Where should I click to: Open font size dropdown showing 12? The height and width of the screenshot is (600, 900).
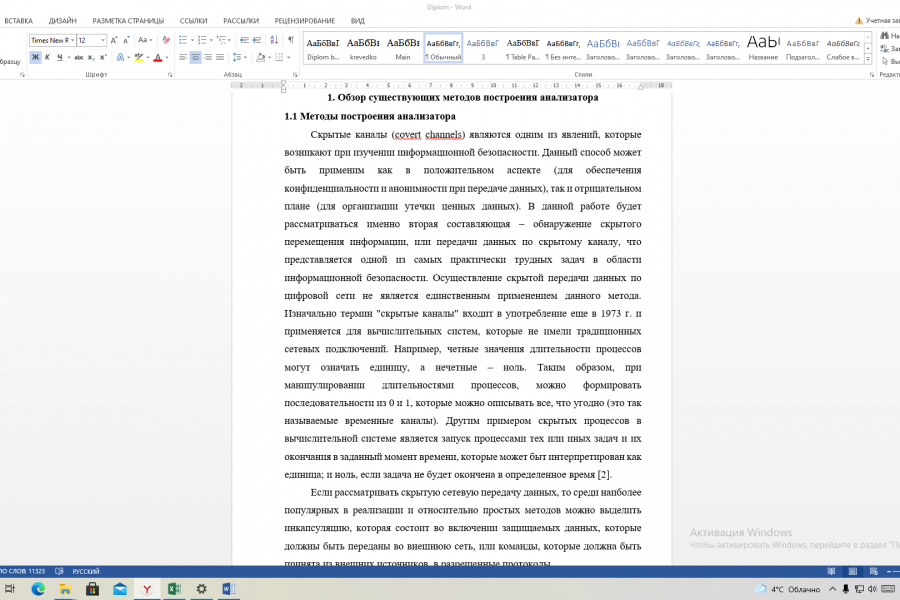pos(103,40)
